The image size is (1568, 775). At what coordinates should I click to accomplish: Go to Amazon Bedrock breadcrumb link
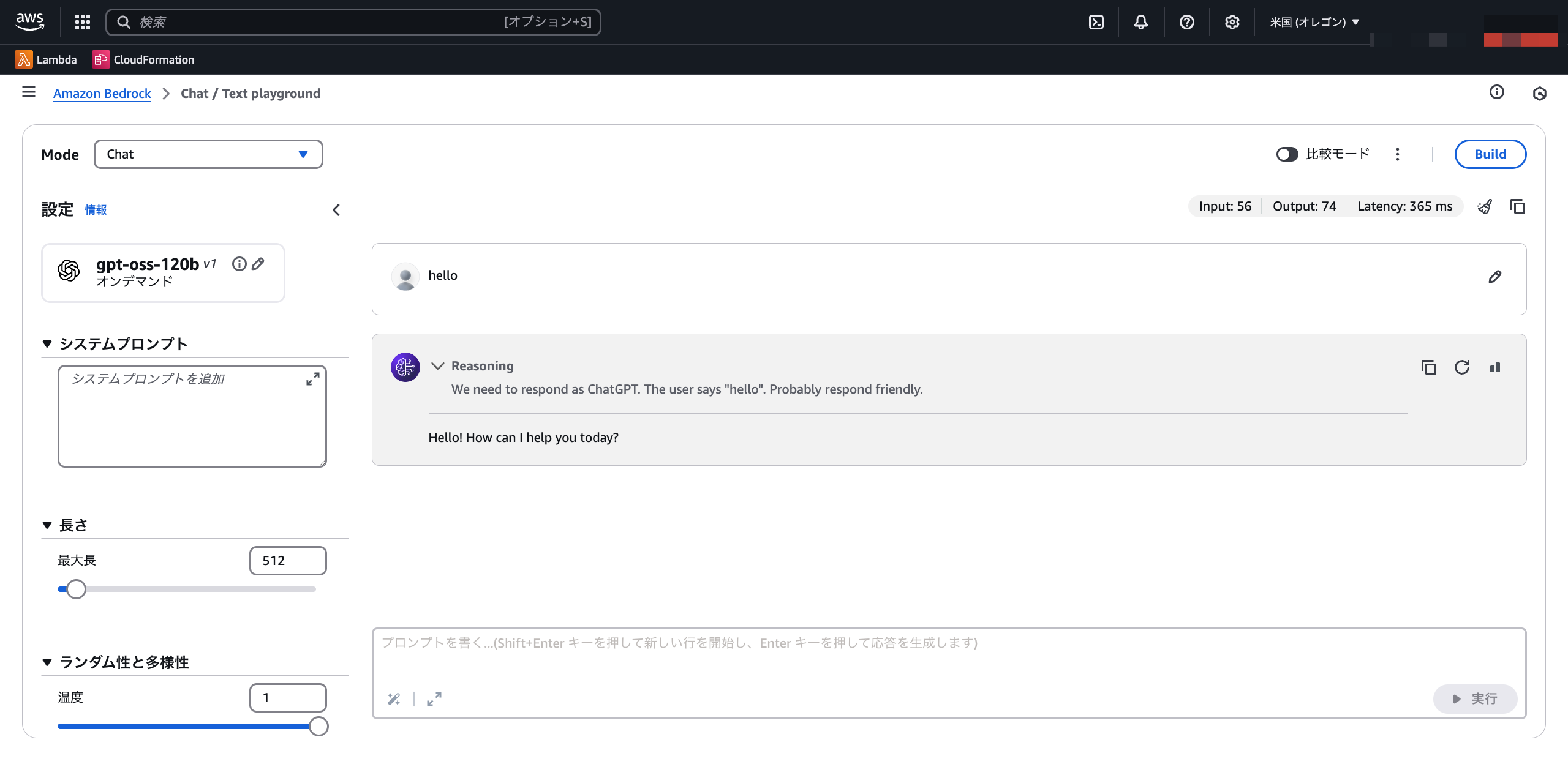102,93
